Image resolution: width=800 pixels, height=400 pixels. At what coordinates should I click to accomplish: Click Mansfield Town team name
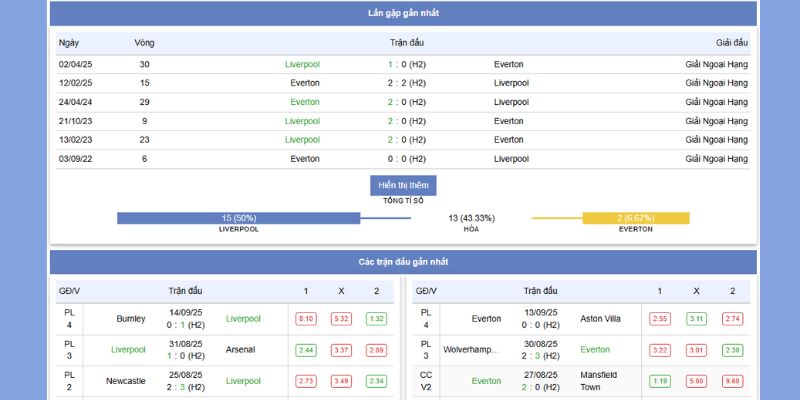pos(598,381)
